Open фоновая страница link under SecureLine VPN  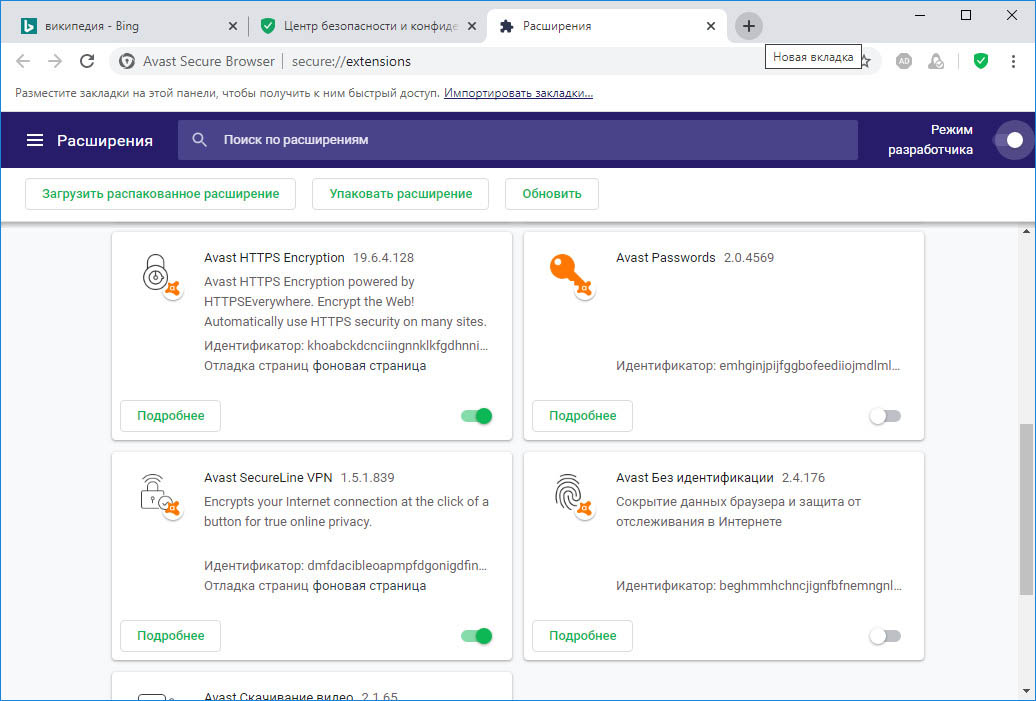[369, 585]
